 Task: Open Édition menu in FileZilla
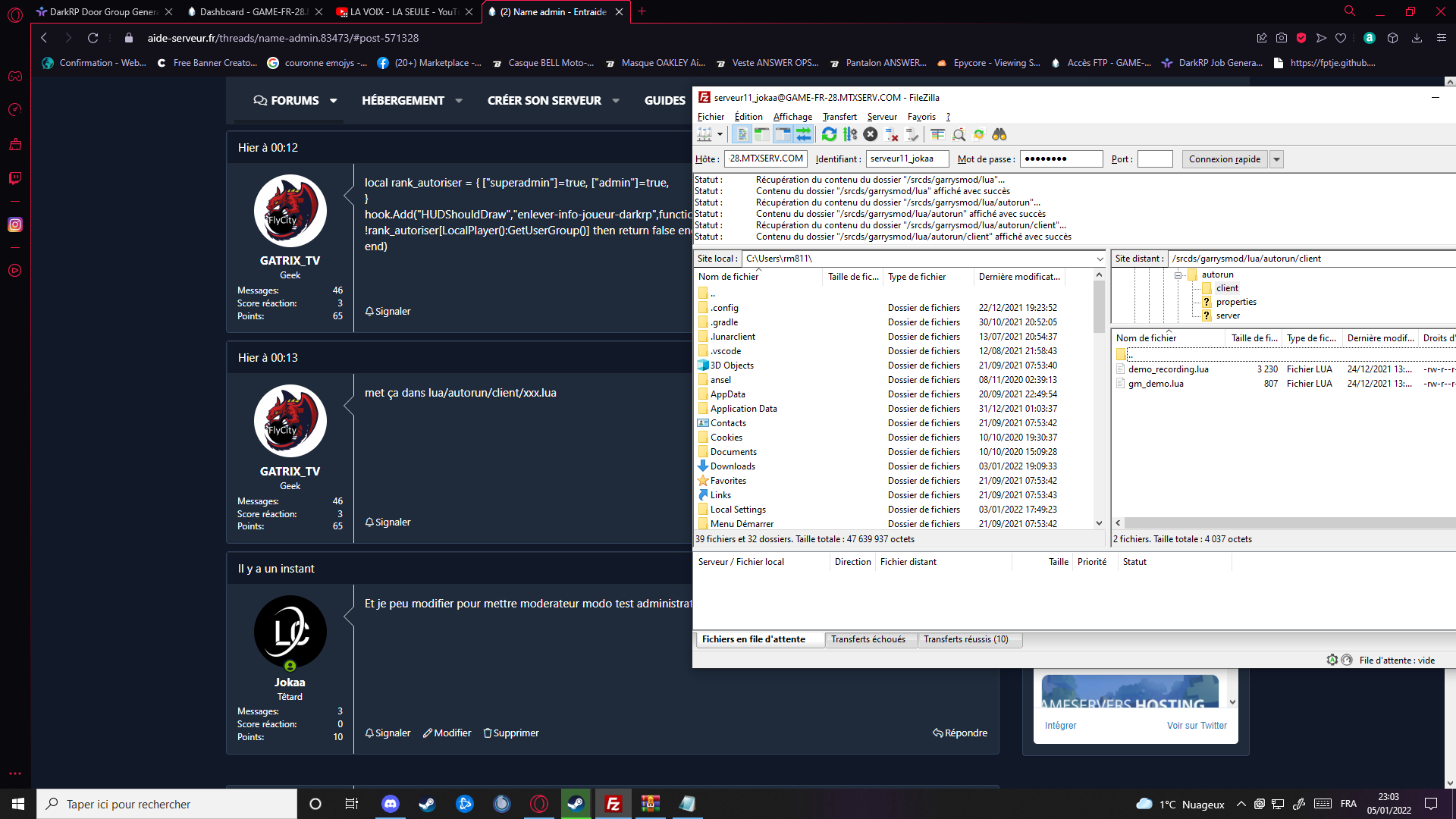(748, 117)
